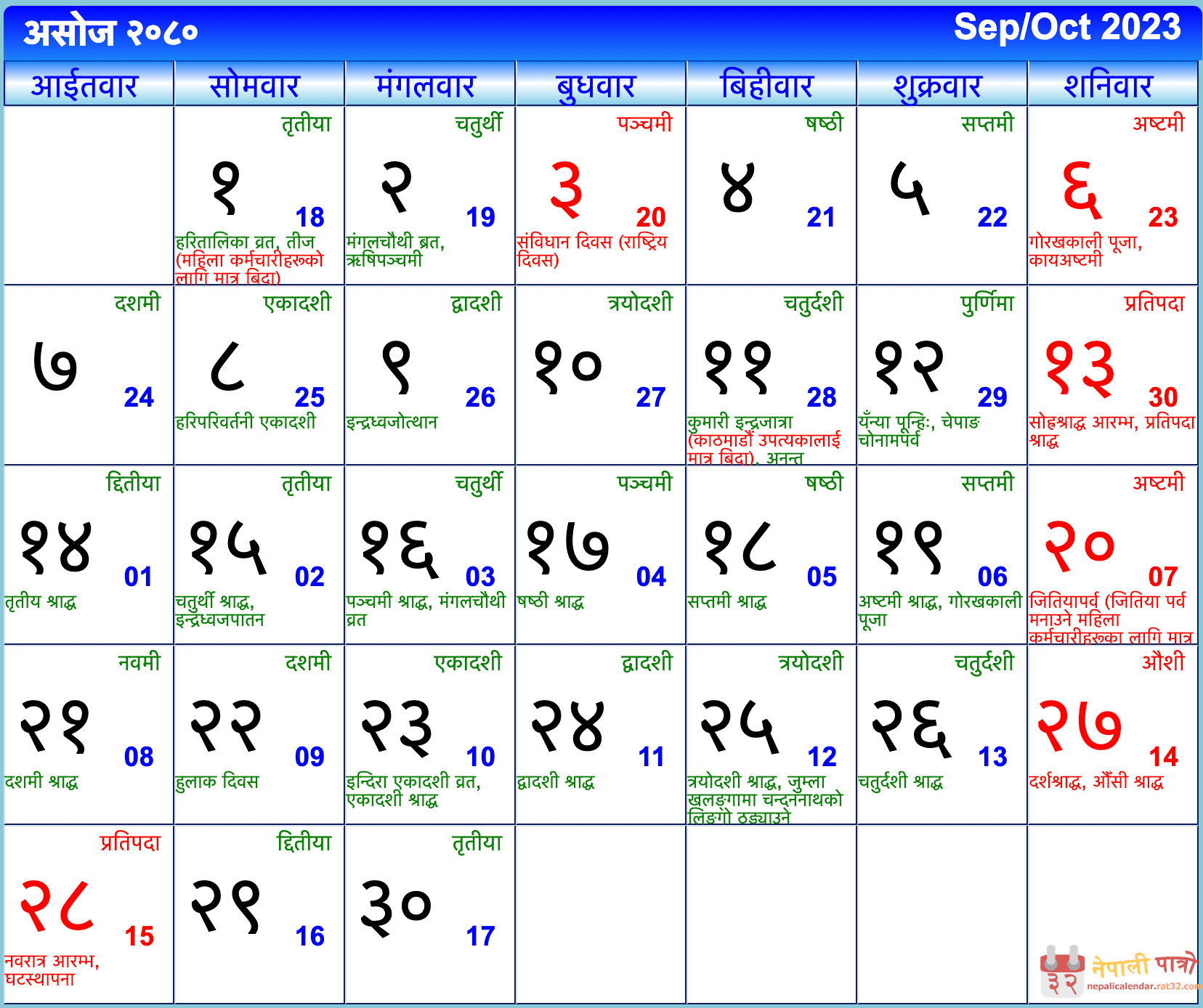Click the red Saturday date ६
The height and width of the screenshot is (1008, 1203).
[1082, 190]
